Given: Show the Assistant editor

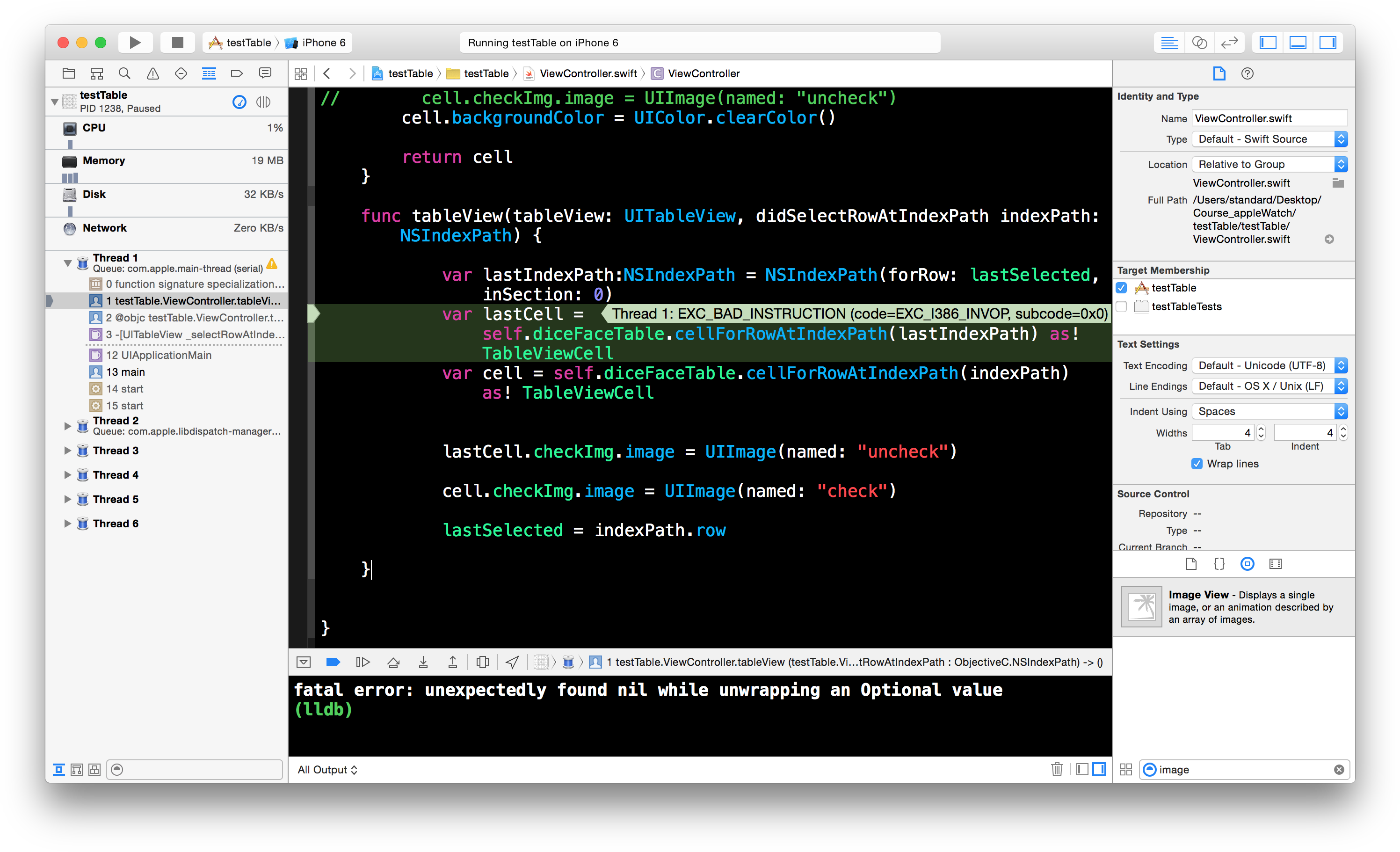Looking at the screenshot, I should pyautogui.click(x=1199, y=43).
